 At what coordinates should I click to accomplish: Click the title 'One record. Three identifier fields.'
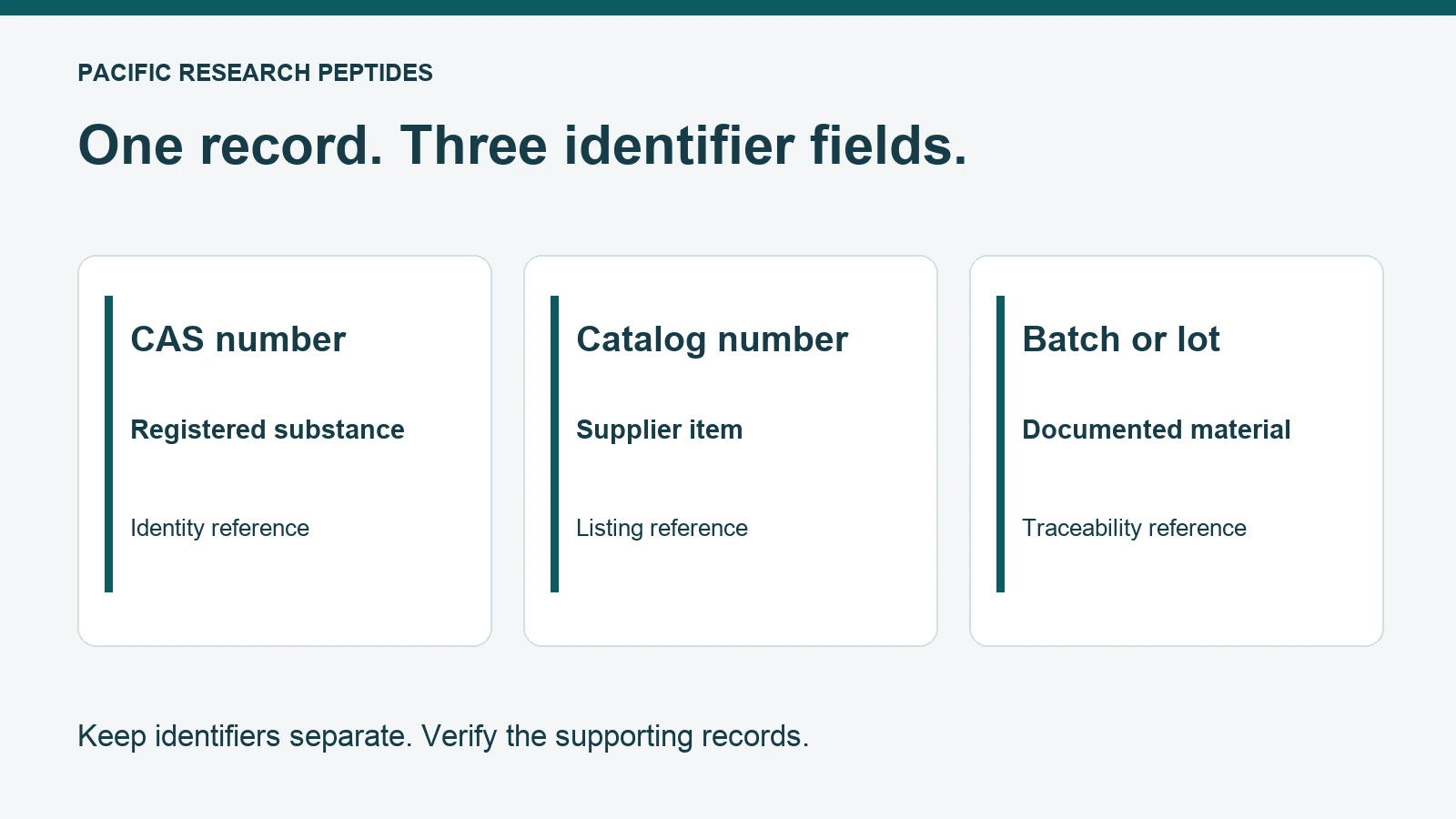click(x=522, y=146)
